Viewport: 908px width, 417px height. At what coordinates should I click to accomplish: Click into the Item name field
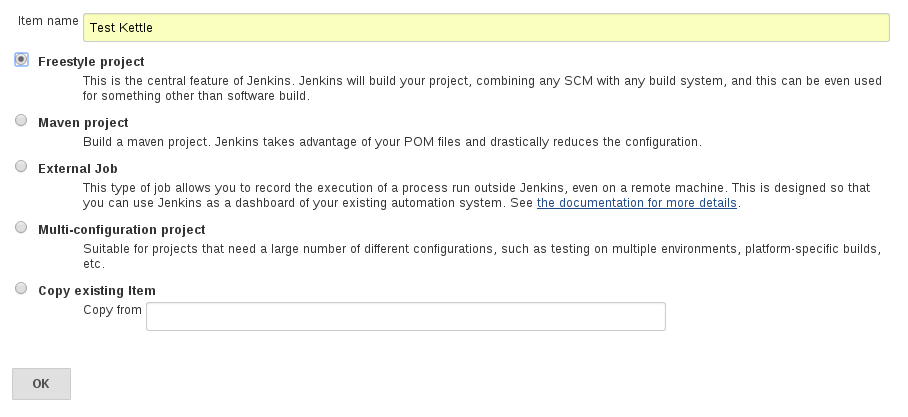[x=486, y=28]
